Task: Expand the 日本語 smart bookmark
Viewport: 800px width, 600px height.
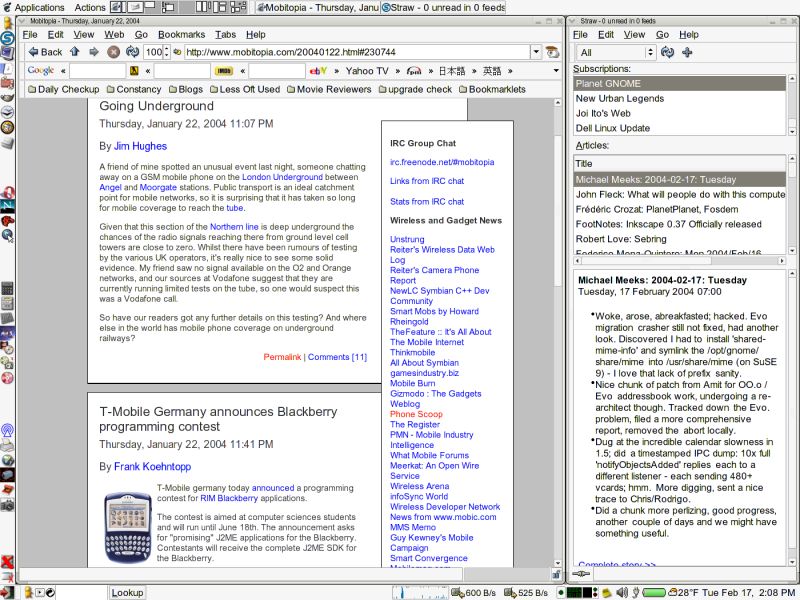Action: (474, 71)
